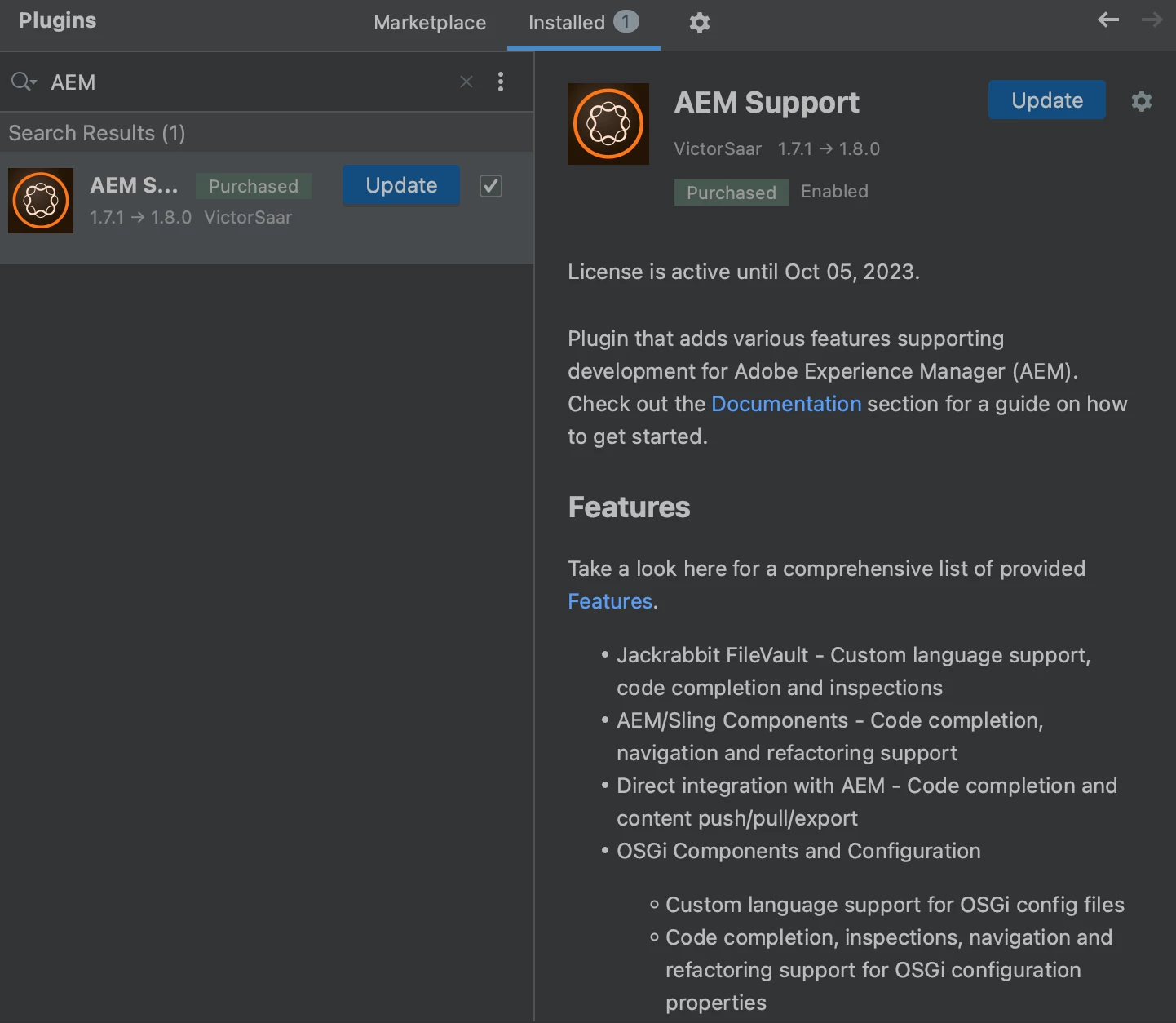
Task: Click large AEM Support logo in details
Action: [x=608, y=124]
